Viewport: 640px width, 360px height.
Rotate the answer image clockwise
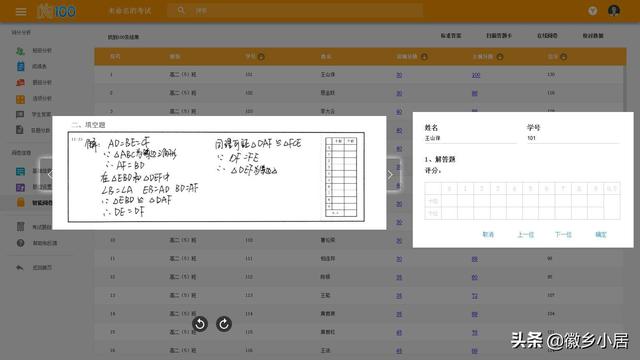[x=224, y=324]
